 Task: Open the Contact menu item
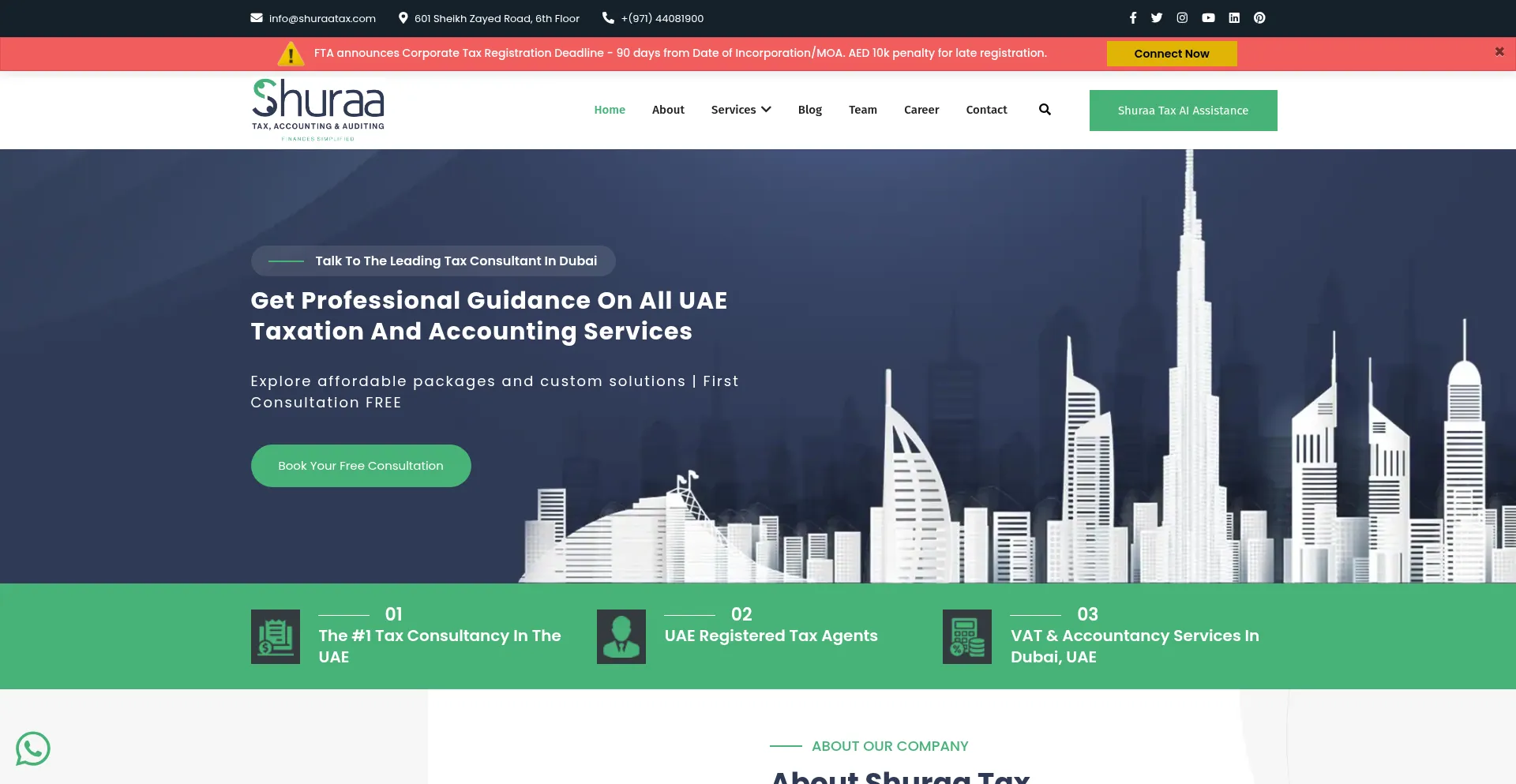pos(986,110)
